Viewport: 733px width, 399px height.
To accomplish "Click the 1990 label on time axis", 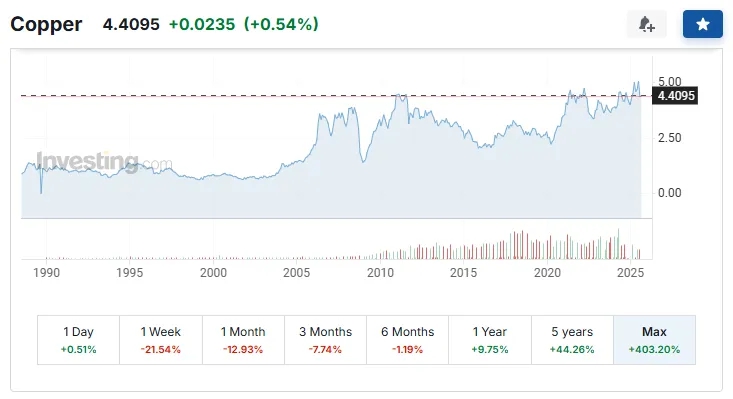I will pyautogui.click(x=46, y=272).
